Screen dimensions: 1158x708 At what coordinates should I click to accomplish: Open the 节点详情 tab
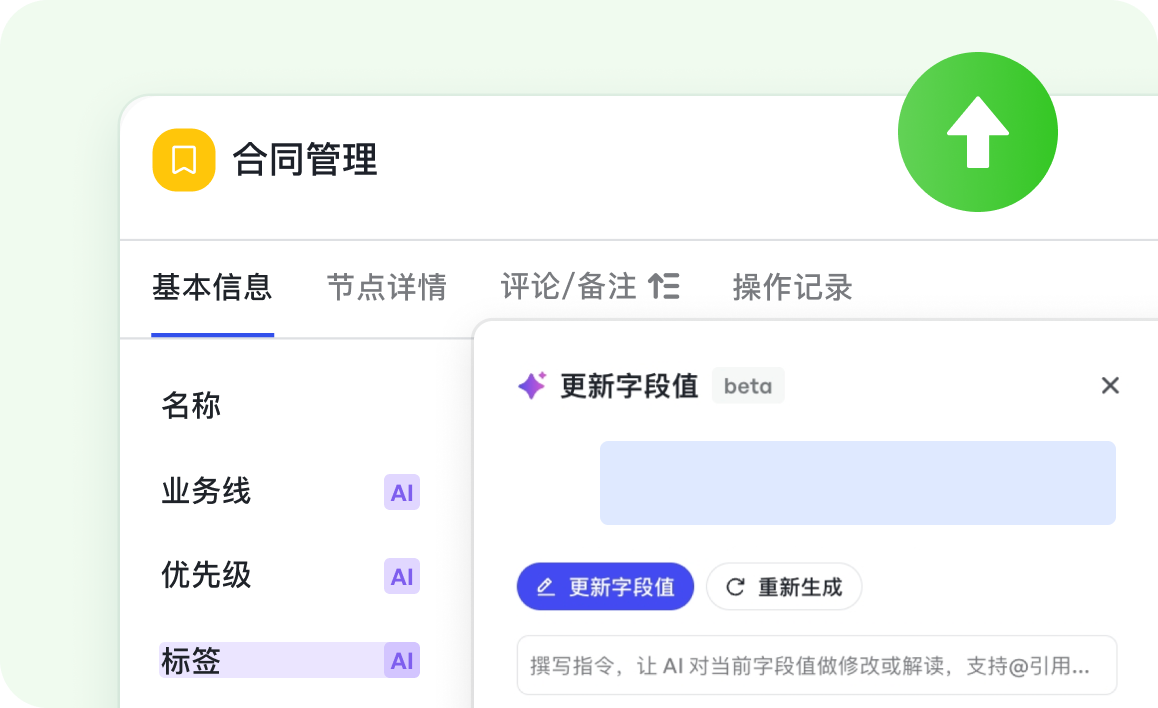[x=387, y=287]
